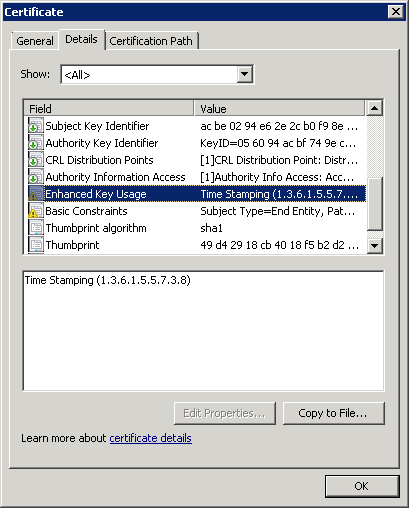Switch to the General tab
The height and width of the screenshot is (508, 409).
point(35,41)
